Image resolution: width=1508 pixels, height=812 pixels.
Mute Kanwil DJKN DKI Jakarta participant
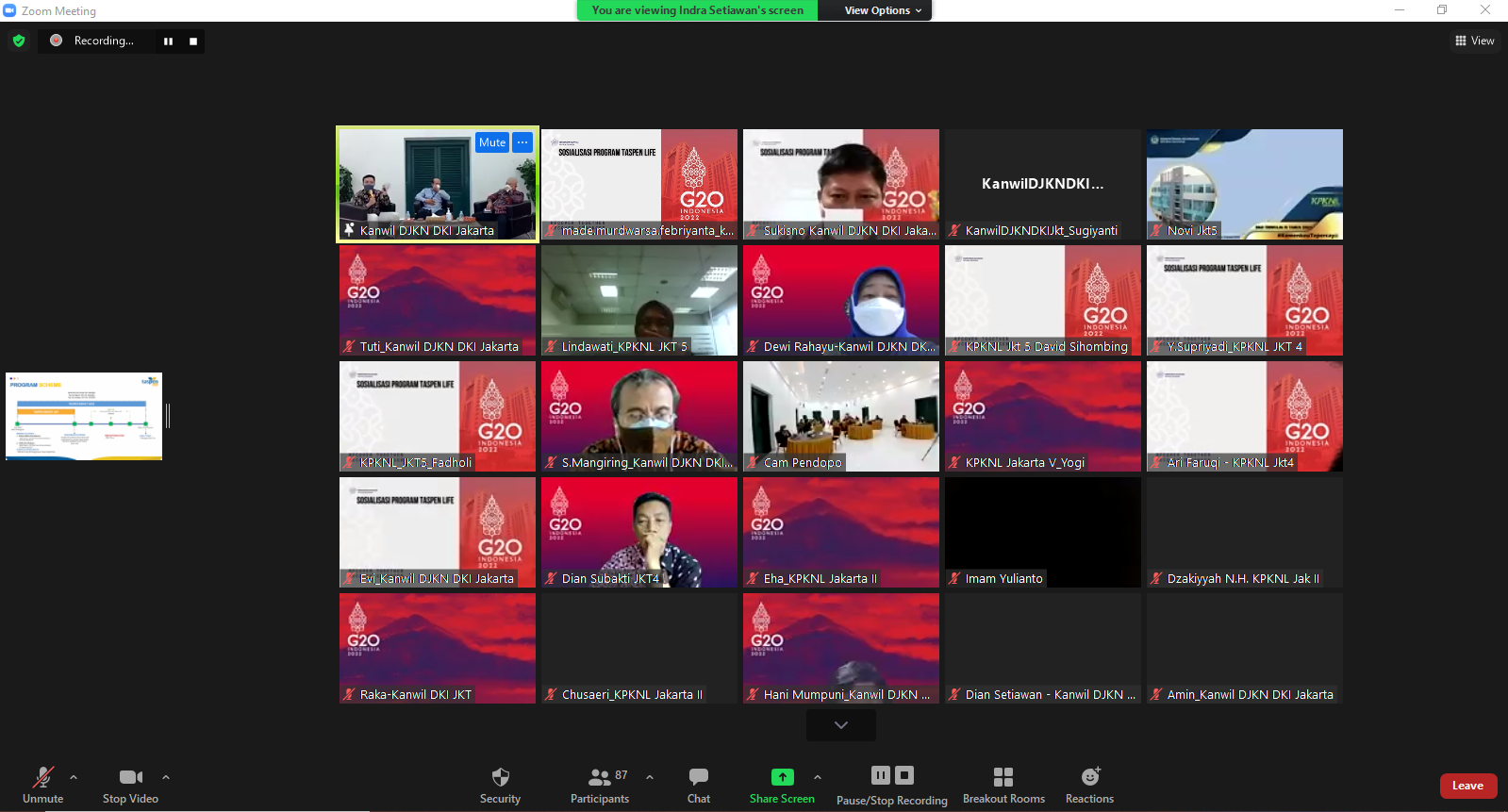pyautogui.click(x=492, y=142)
